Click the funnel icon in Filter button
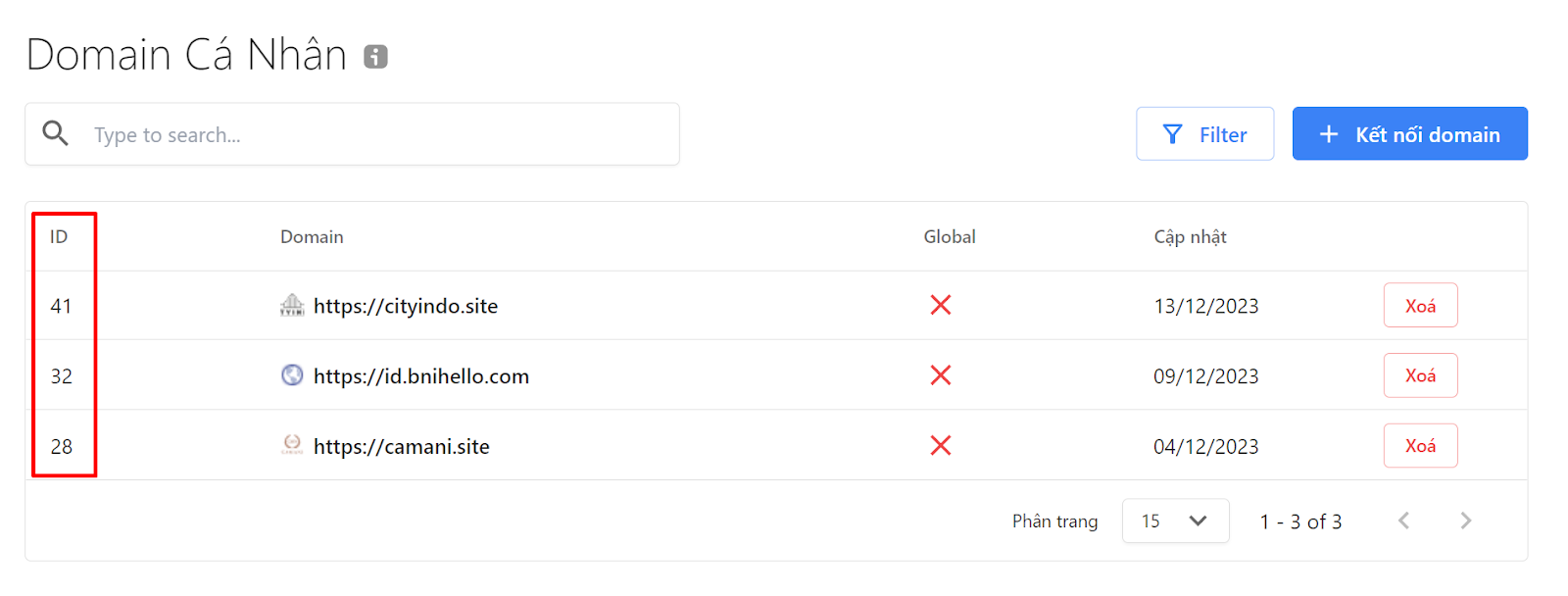Image resolution: width=1568 pixels, height=596 pixels. pyautogui.click(x=1172, y=134)
